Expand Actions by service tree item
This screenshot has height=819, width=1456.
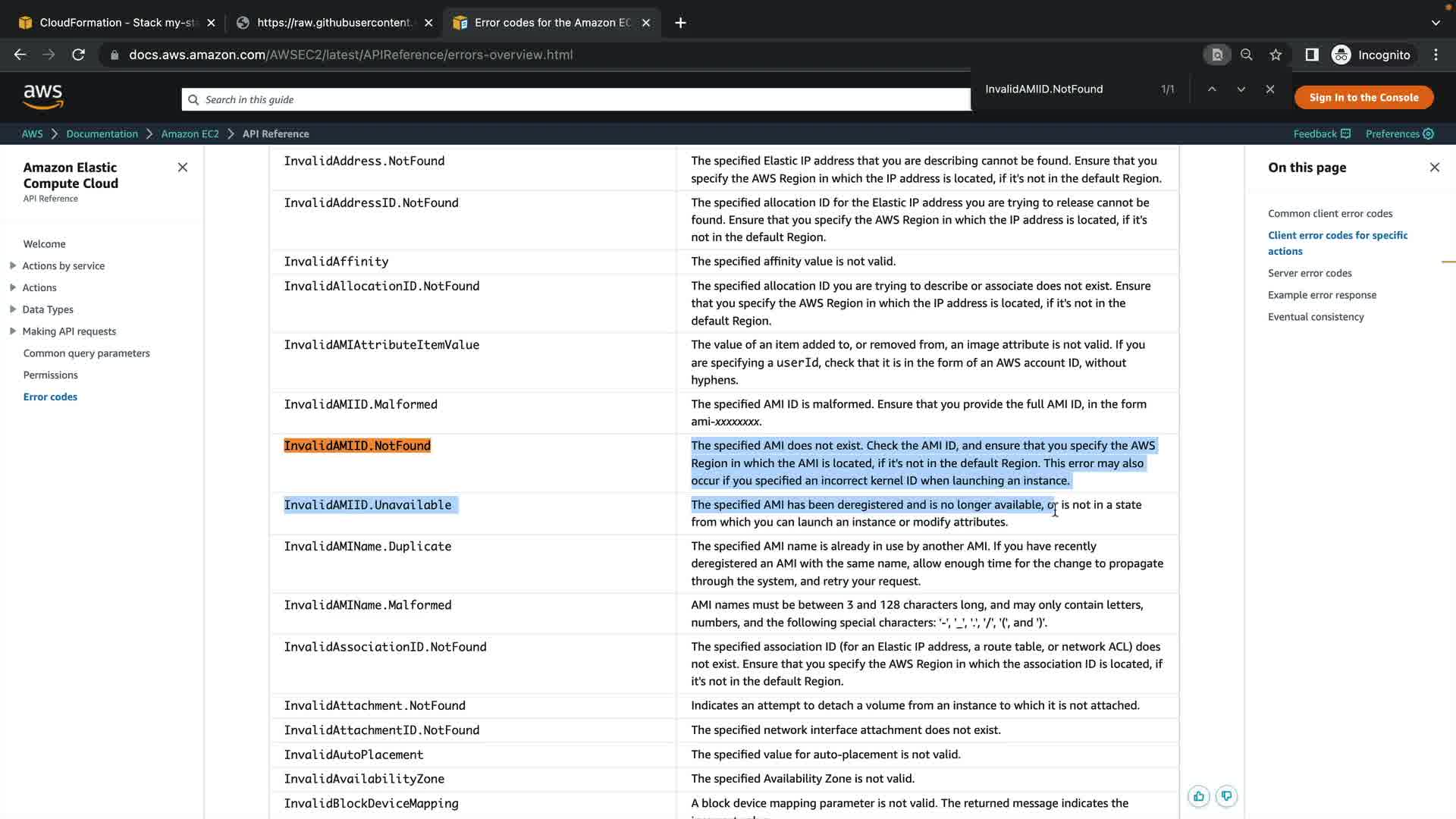pyautogui.click(x=13, y=265)
